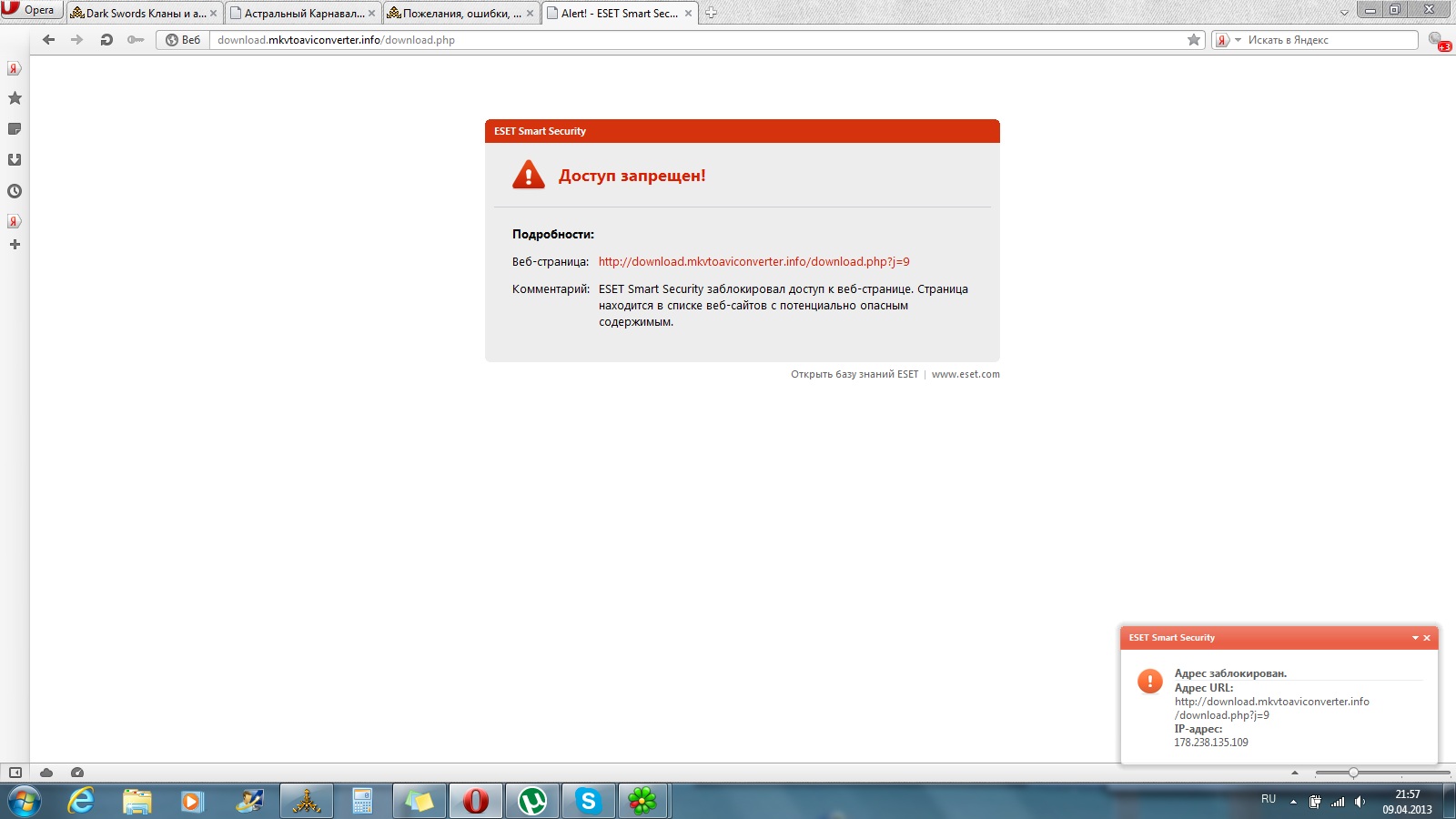This screenshot has width=1456, height=819.
Task: Switch RU input language indicator
Action: click(x=1269, y=799)
